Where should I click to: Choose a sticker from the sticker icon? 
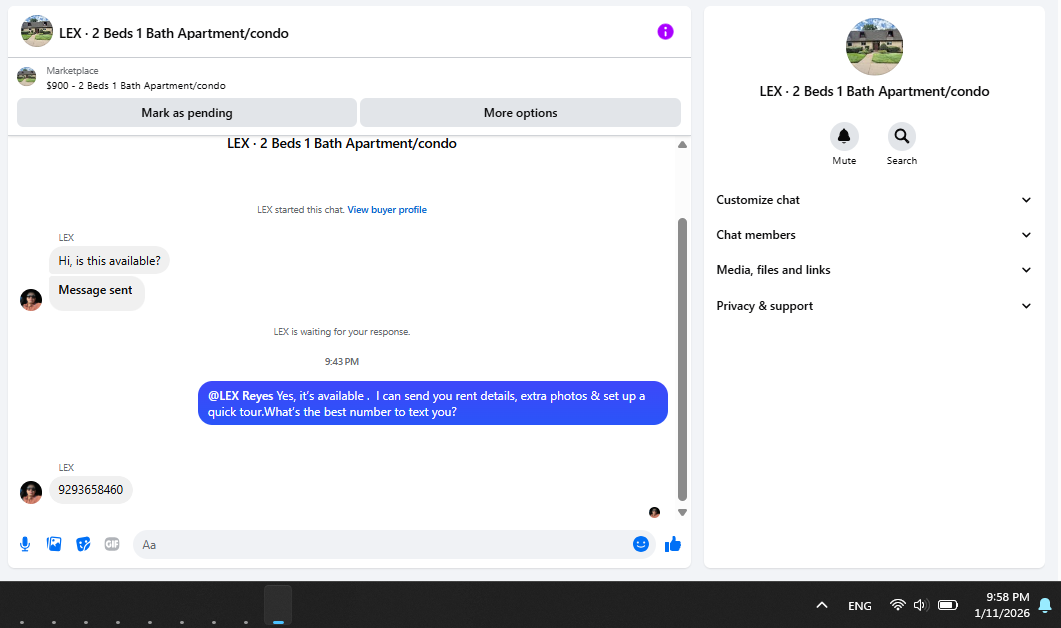coord(83,544)
